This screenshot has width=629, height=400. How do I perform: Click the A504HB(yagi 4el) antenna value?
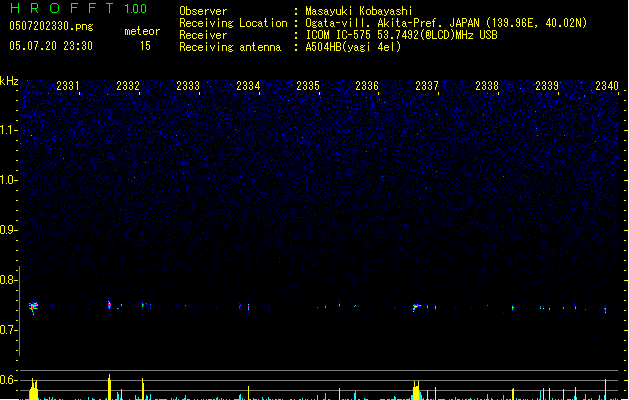353,47
